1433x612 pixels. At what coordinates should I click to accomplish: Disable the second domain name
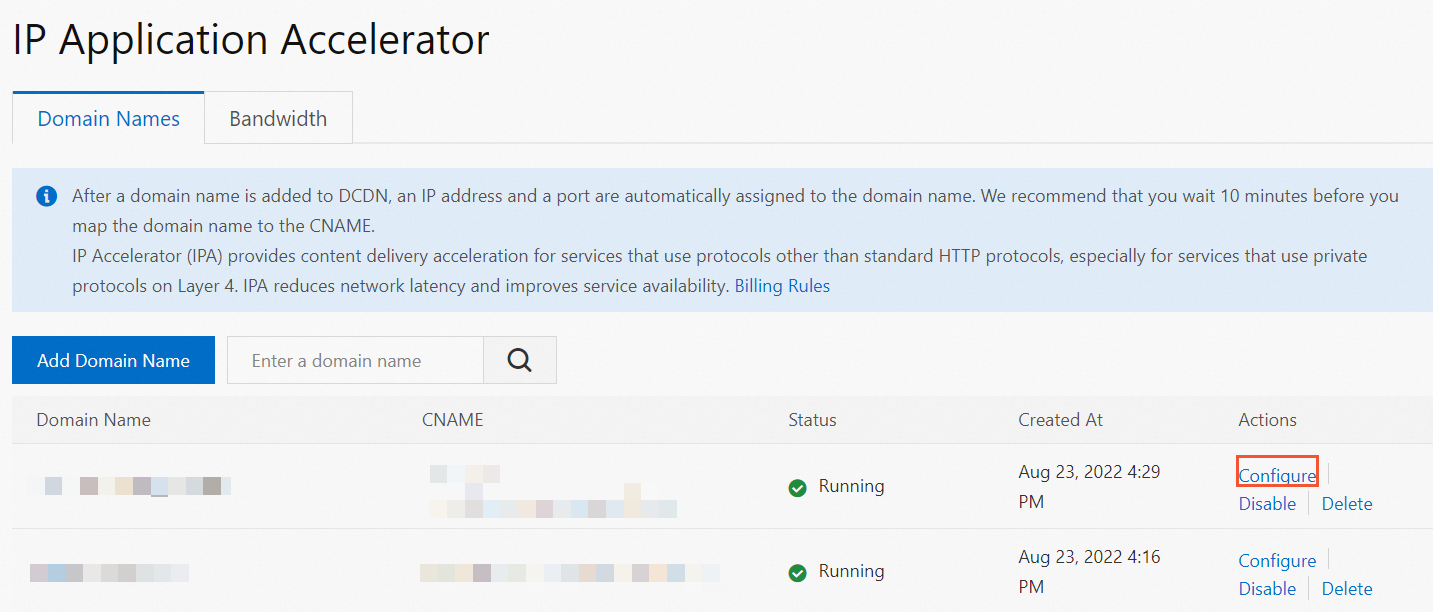[1267, 588]
